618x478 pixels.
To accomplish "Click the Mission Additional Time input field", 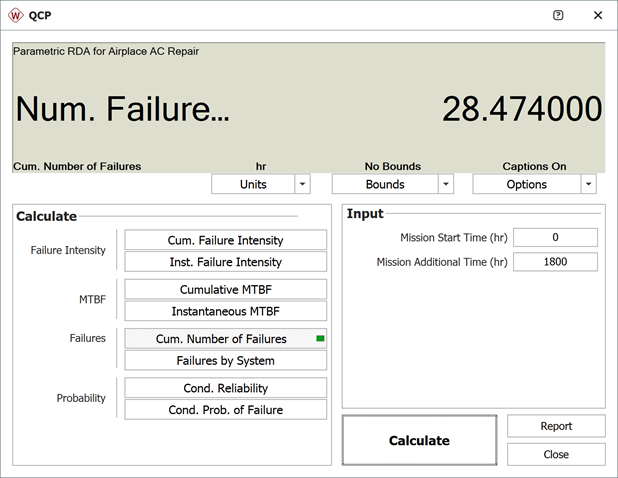I will tap(555, 262).
